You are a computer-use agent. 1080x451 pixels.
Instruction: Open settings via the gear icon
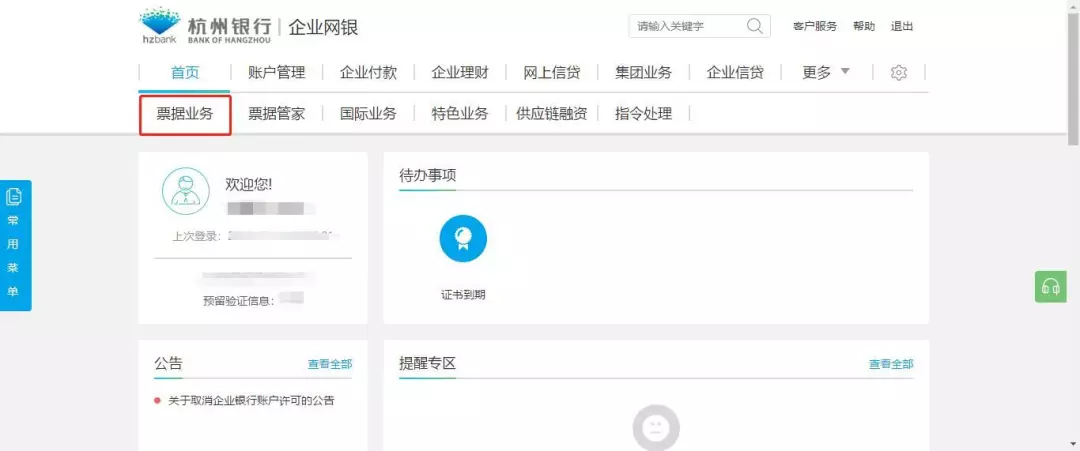pyautogui.click(x=898, y=72)
